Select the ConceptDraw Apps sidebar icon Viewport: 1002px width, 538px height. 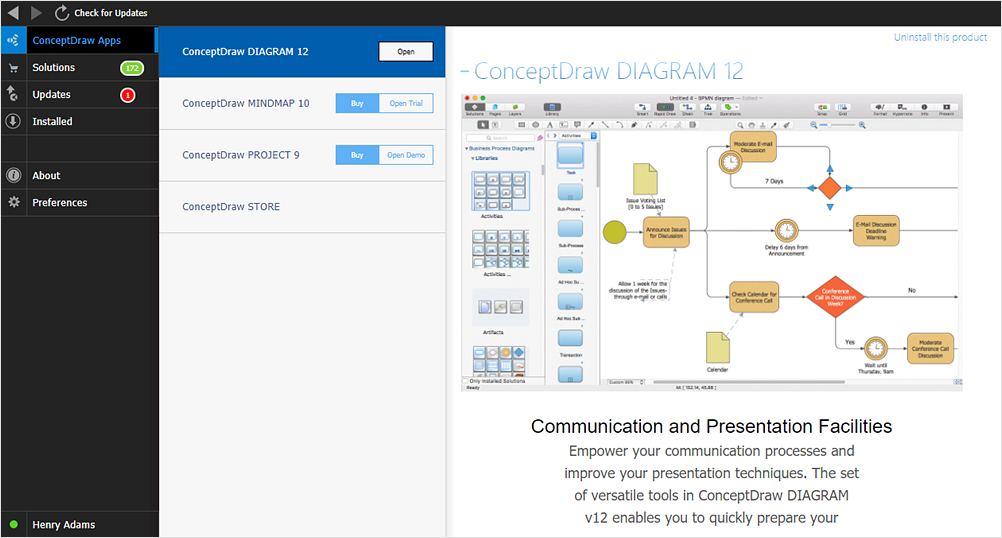13,40
